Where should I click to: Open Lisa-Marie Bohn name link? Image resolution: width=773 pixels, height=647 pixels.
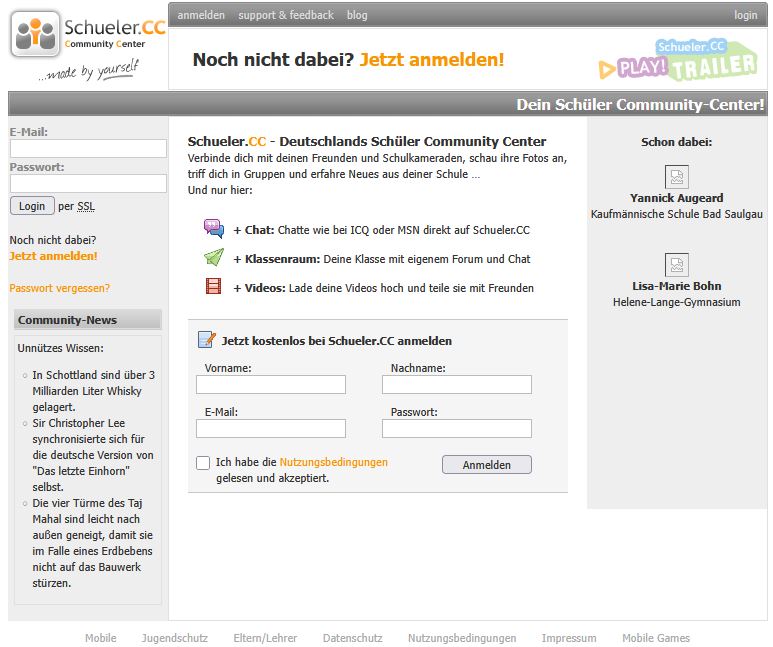click(676, 286)
